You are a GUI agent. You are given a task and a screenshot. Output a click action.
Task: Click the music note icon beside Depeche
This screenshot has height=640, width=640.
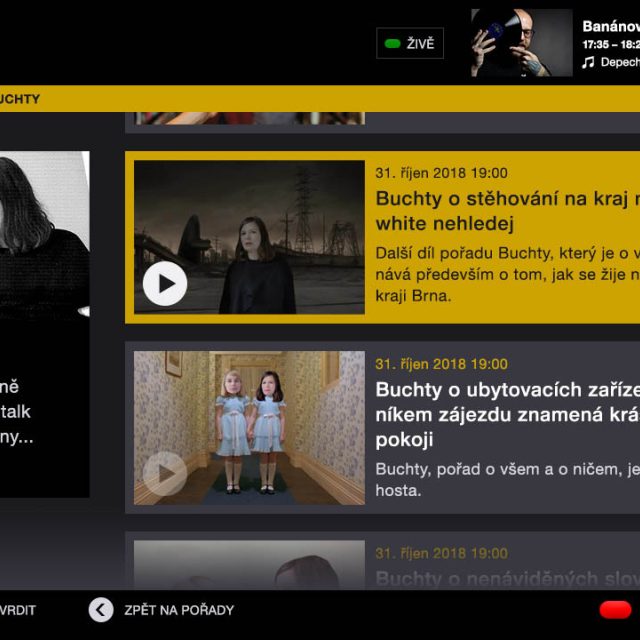[x=589, y=62]
